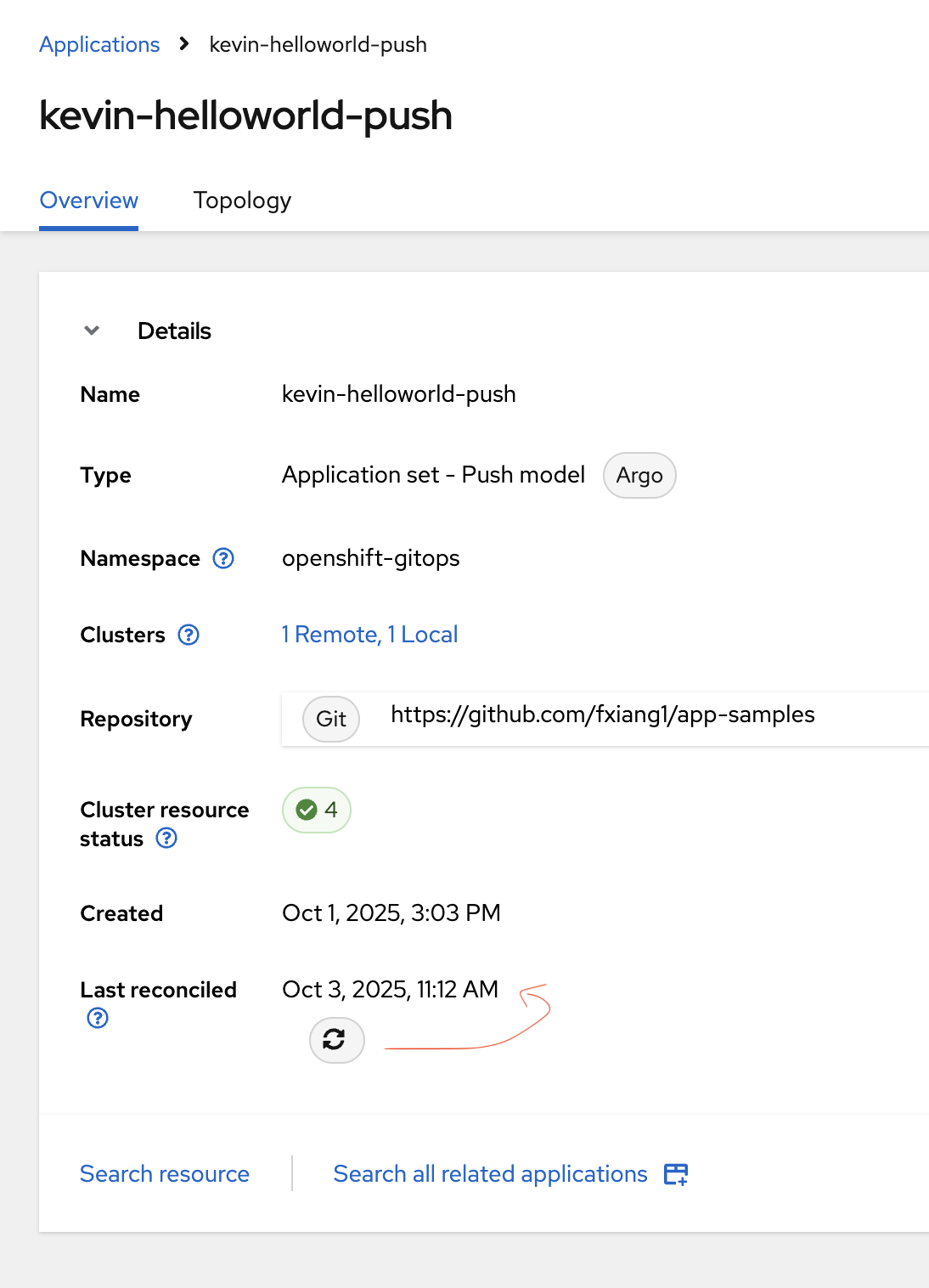929x1288 pixels.
Task: Click the Last reconciled help icon
Action: [x=98, y=1018]
